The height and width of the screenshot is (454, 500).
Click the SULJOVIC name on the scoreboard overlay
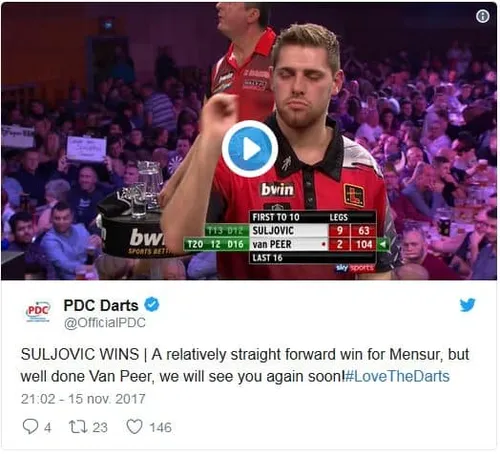[x=273, y=231]
